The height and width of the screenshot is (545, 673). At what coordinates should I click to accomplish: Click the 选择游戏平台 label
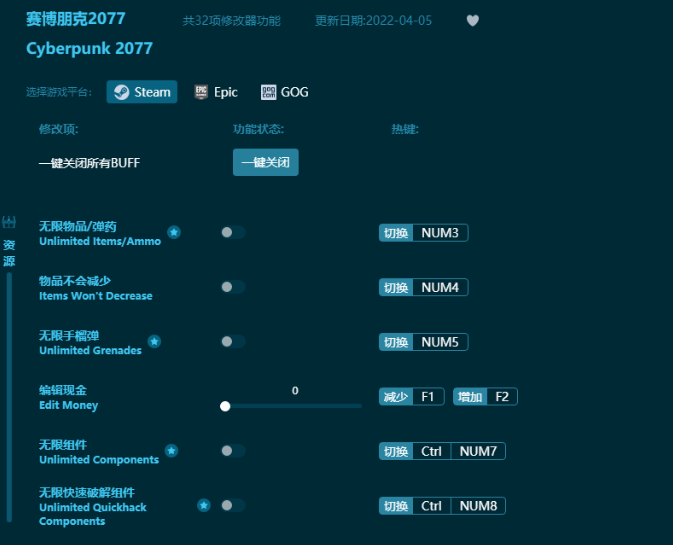[x=59, y=92]
